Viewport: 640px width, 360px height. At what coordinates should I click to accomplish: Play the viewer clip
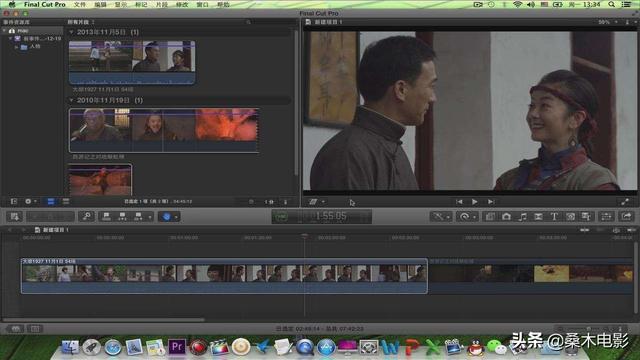(474, 202)
